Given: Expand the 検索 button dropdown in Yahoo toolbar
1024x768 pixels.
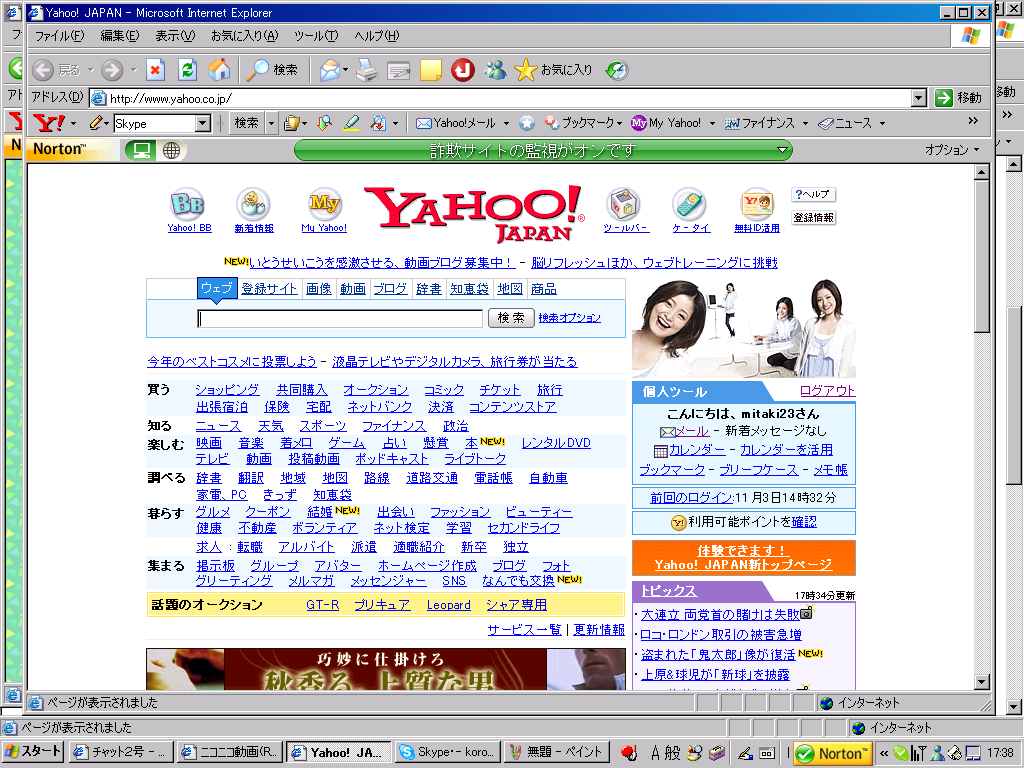Looking at the screenshot, I should pos(271,123).
